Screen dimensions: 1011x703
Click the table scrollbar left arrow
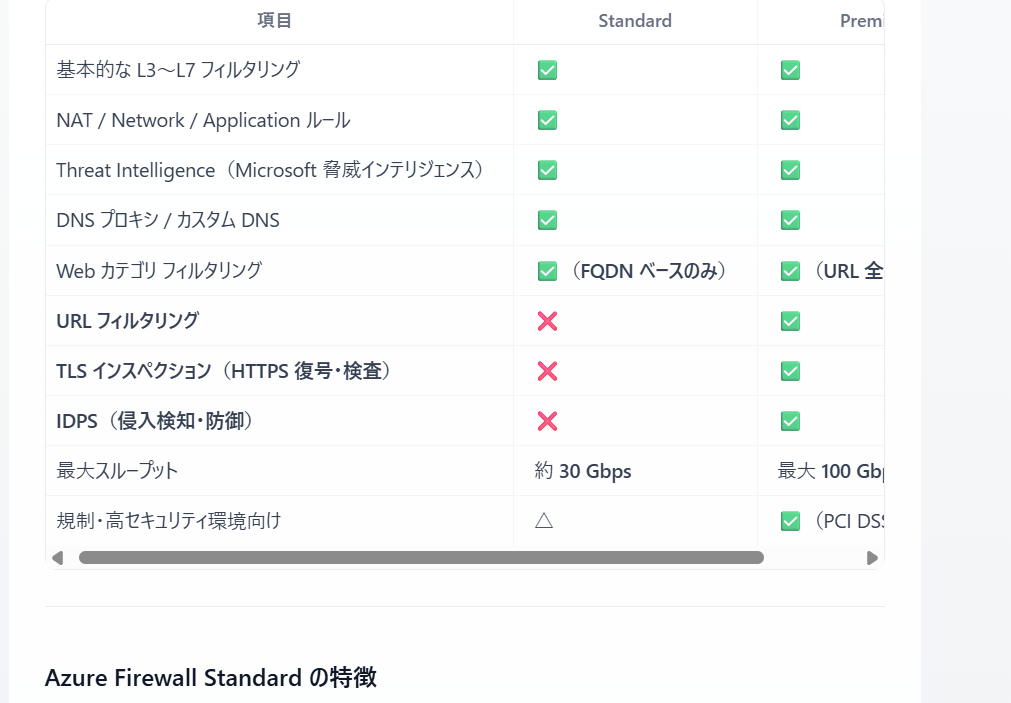[x=57, y=558]
